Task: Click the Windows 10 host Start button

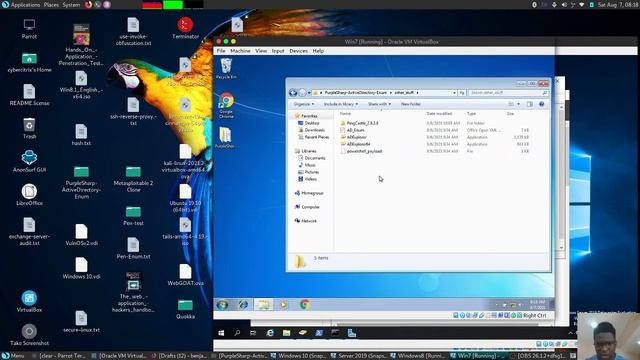Action: click(221, 333)
